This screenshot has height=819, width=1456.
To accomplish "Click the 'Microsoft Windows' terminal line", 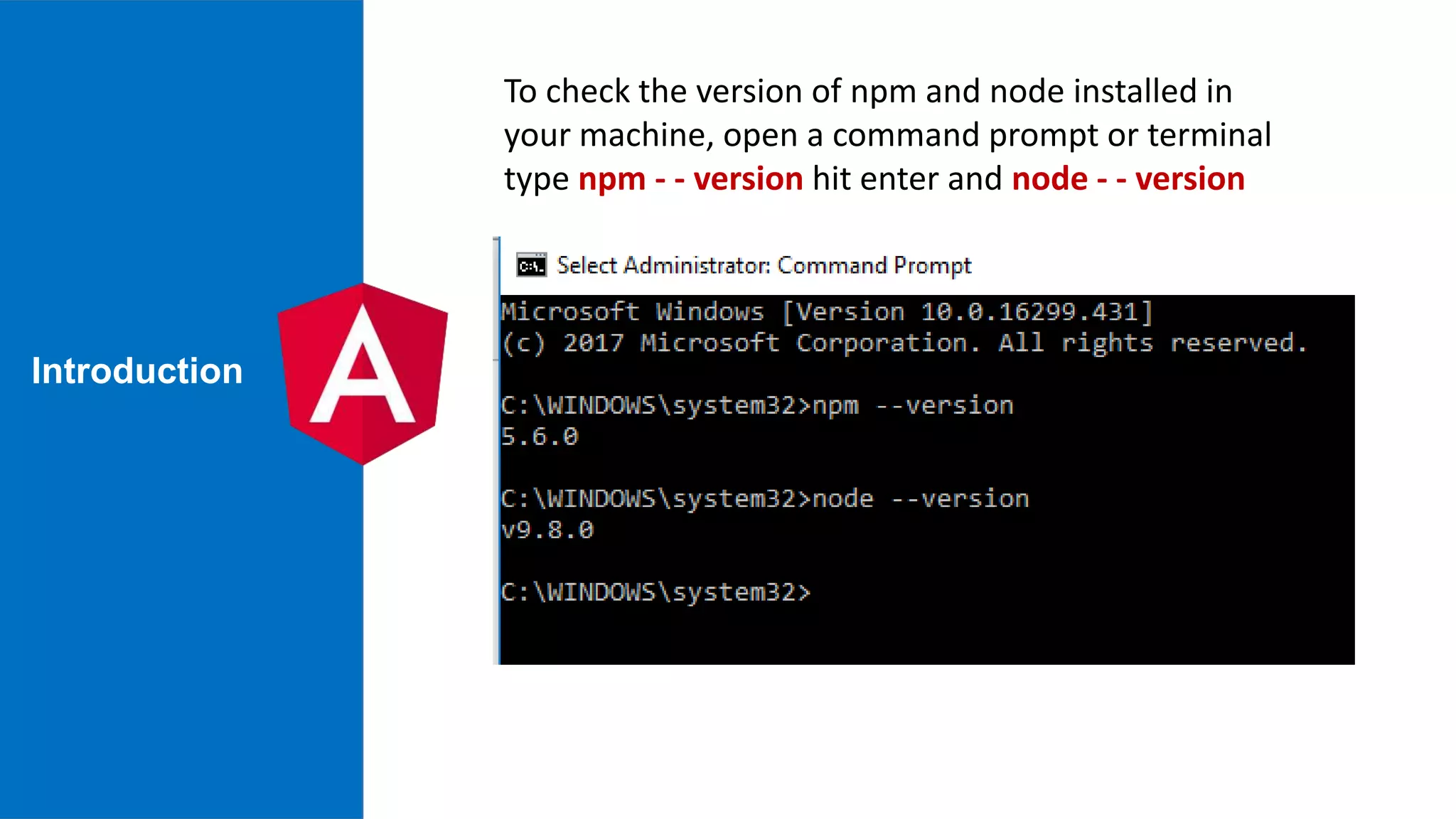I will [x=632, y=311].
